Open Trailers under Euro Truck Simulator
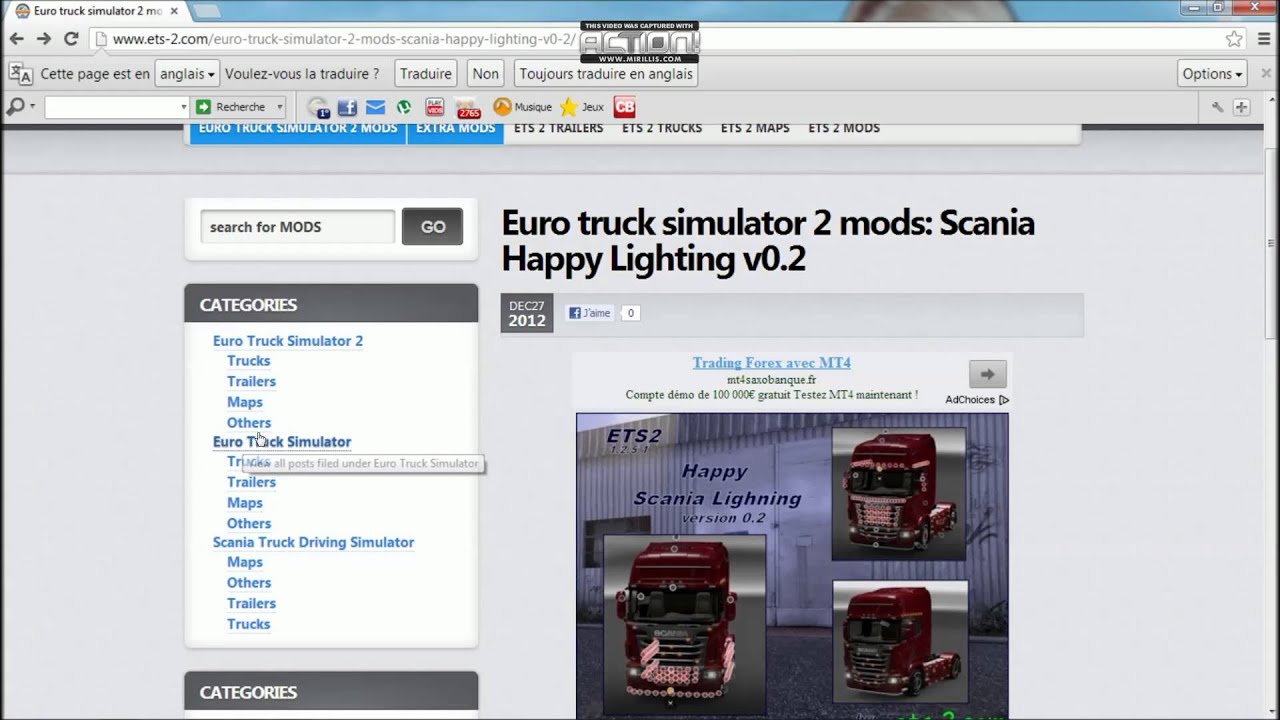 coord(251,482)
